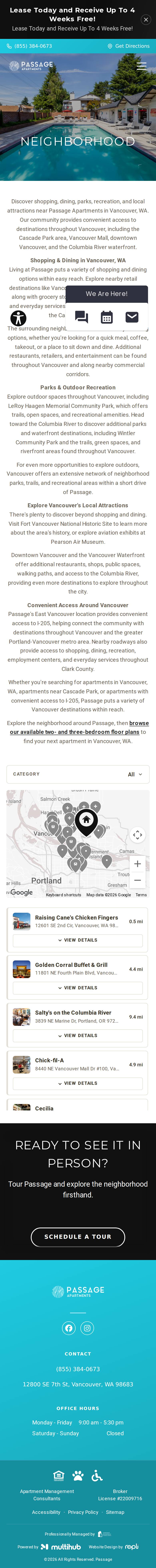The height and width of the screenshot is (1568, 156).
Task: Select Salty's on the Columbia River thumbnail
Action: click(22, 1017)
